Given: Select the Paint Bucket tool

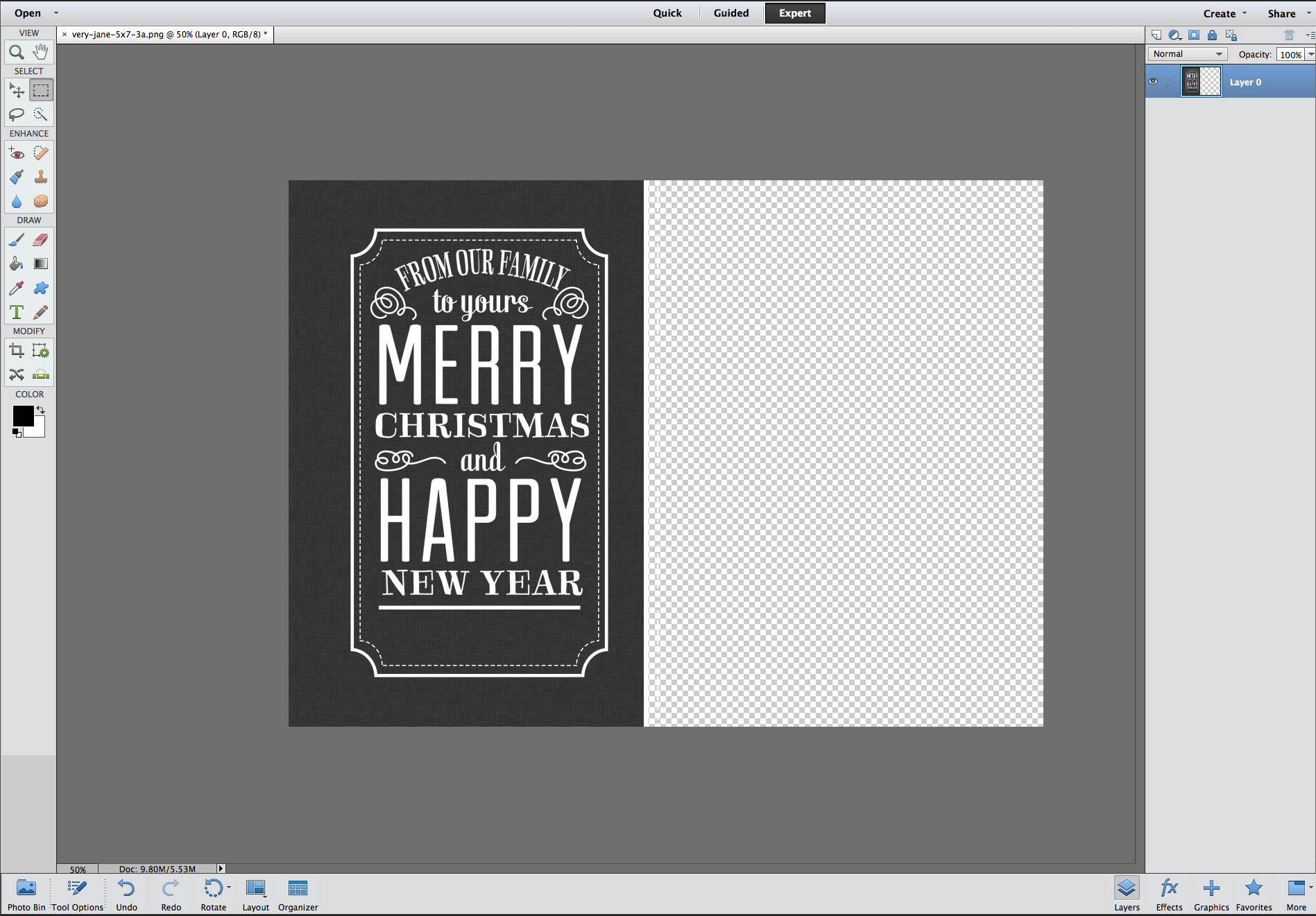Looking at the screenshot, I should click(17, 264).
